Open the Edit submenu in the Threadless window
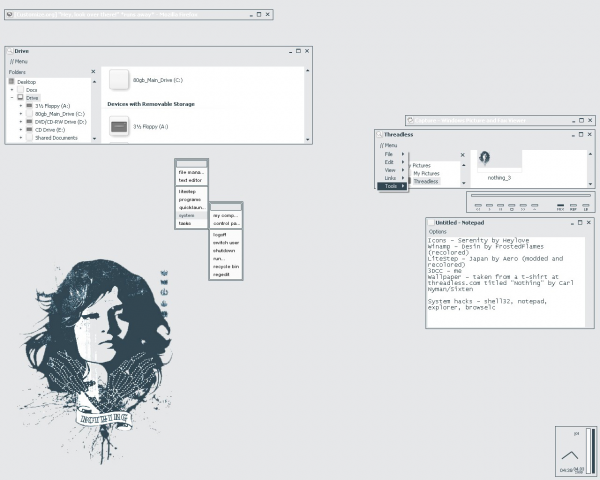This screenshot has width=600, height=480. (392, 162)
